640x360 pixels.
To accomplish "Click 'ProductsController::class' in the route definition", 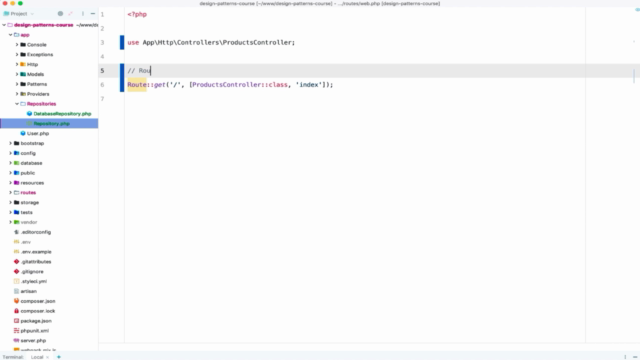I will [240, 84].
